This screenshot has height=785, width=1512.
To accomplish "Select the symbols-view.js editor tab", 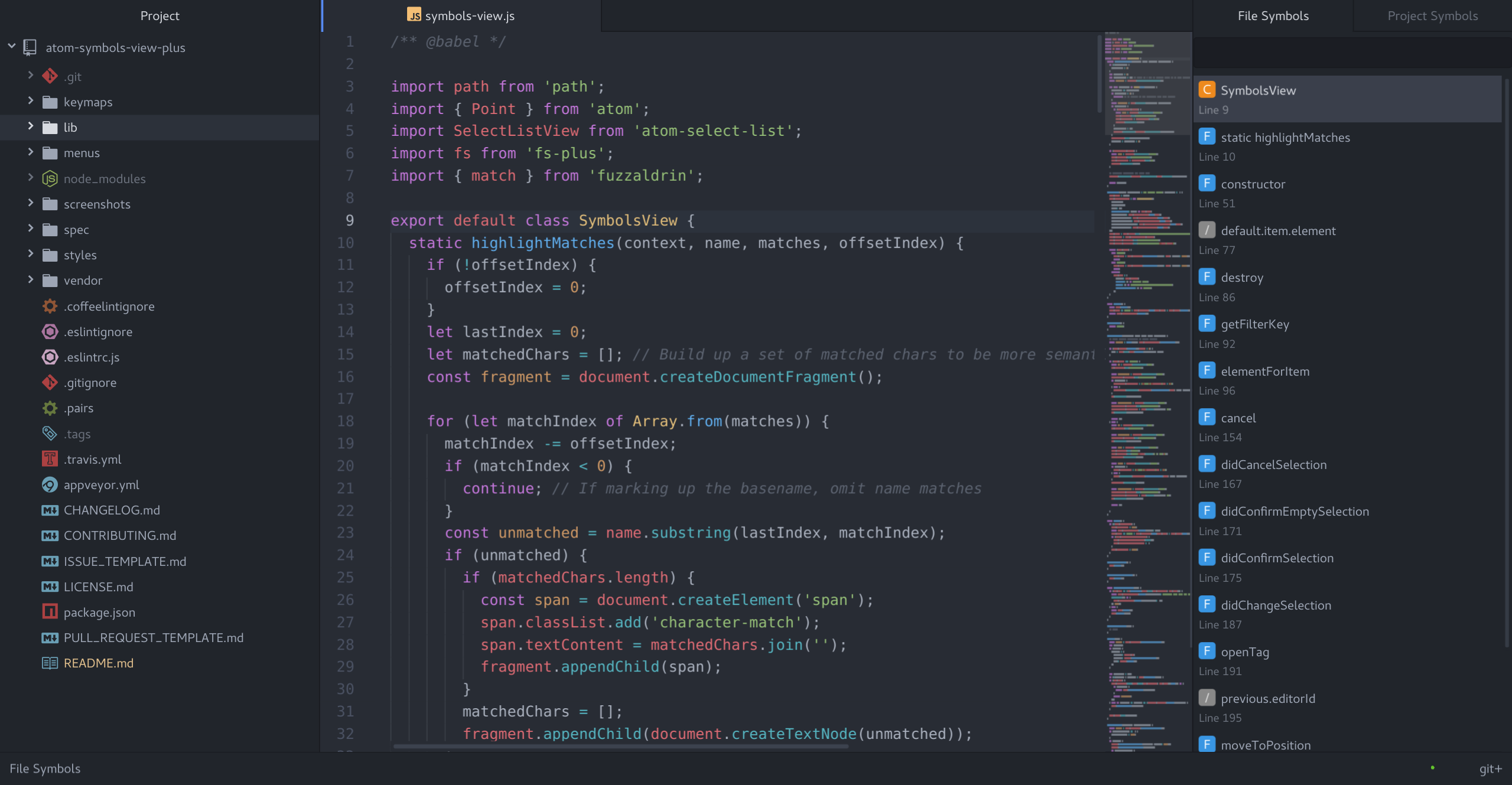I will (461, 16).
